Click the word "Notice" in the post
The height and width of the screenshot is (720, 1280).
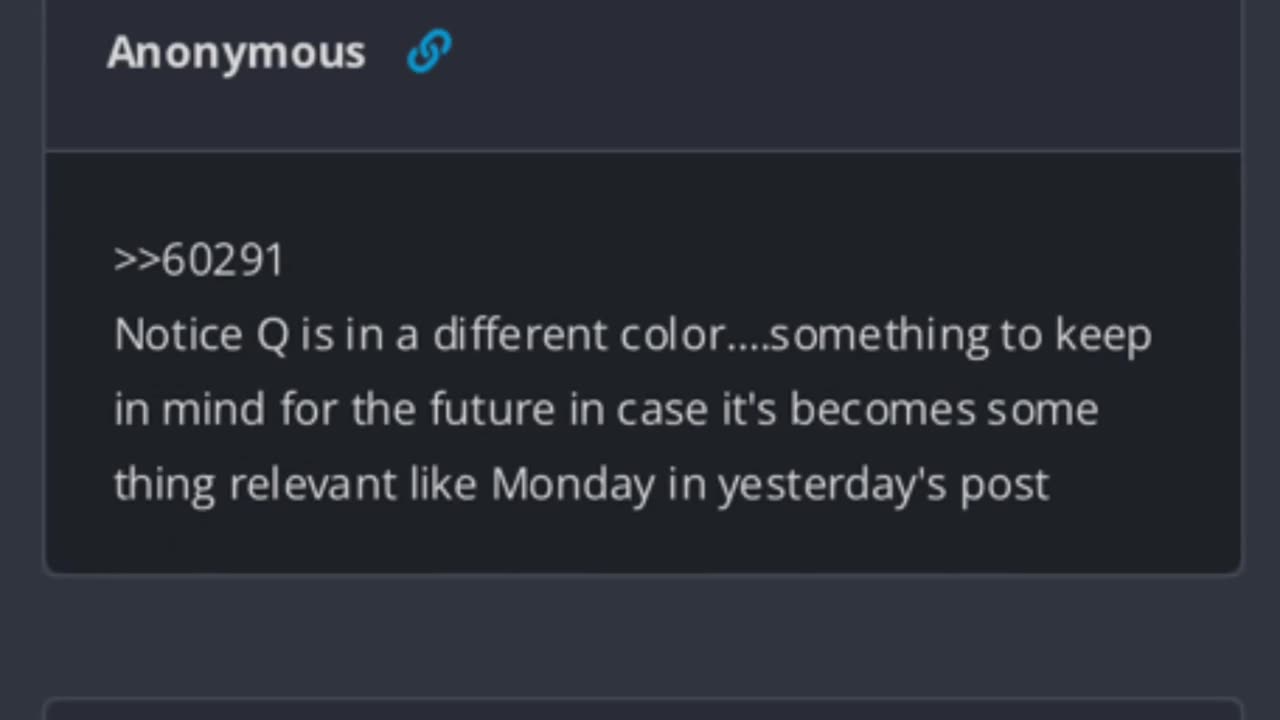[178, 335]
